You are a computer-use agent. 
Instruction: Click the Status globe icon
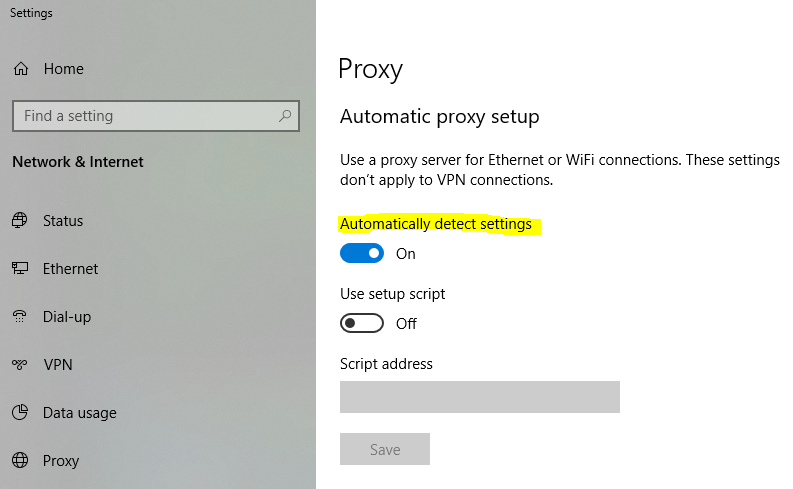coord(20,221)
